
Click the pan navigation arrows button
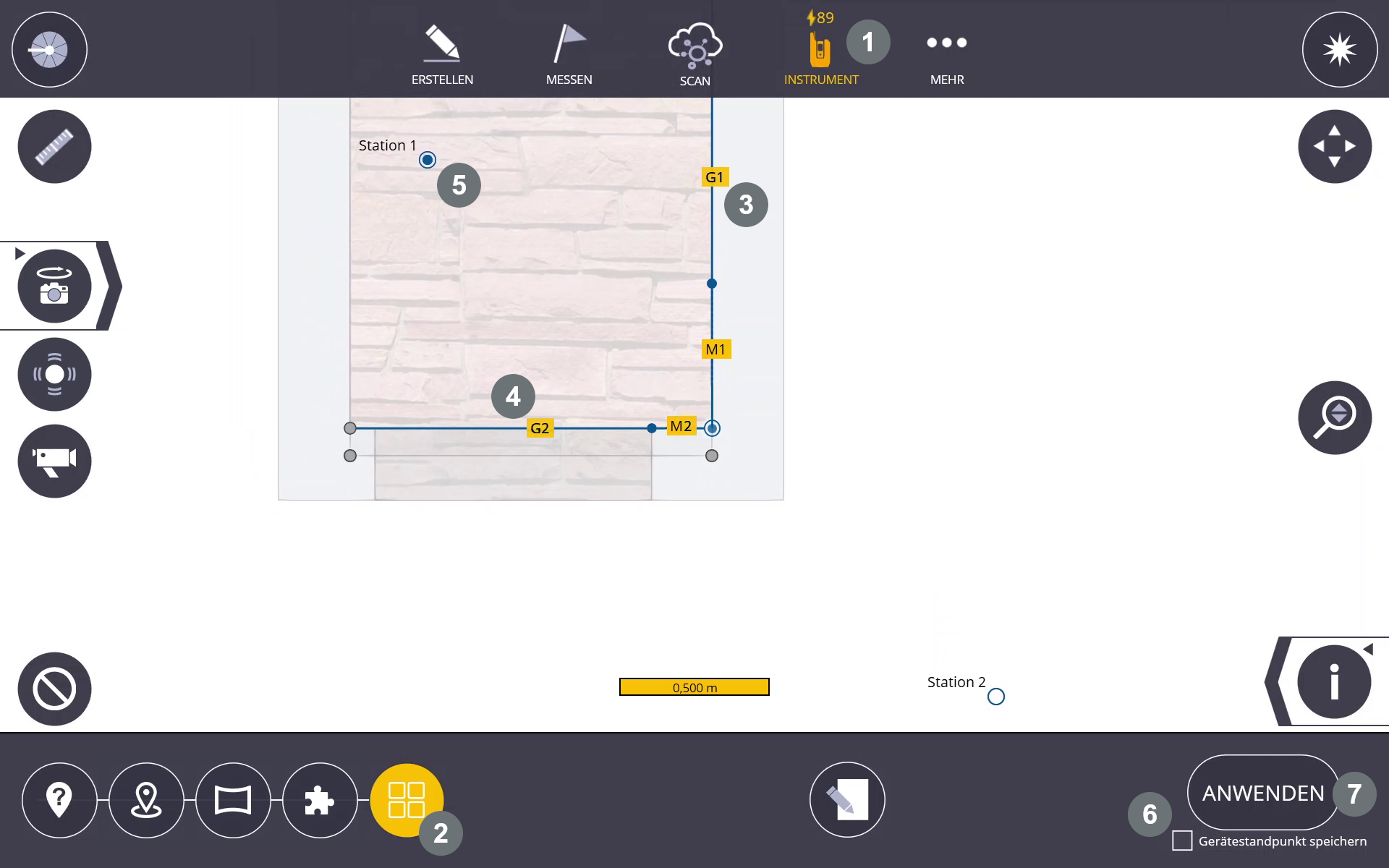pyautogui.click(x=1334, y=147)
